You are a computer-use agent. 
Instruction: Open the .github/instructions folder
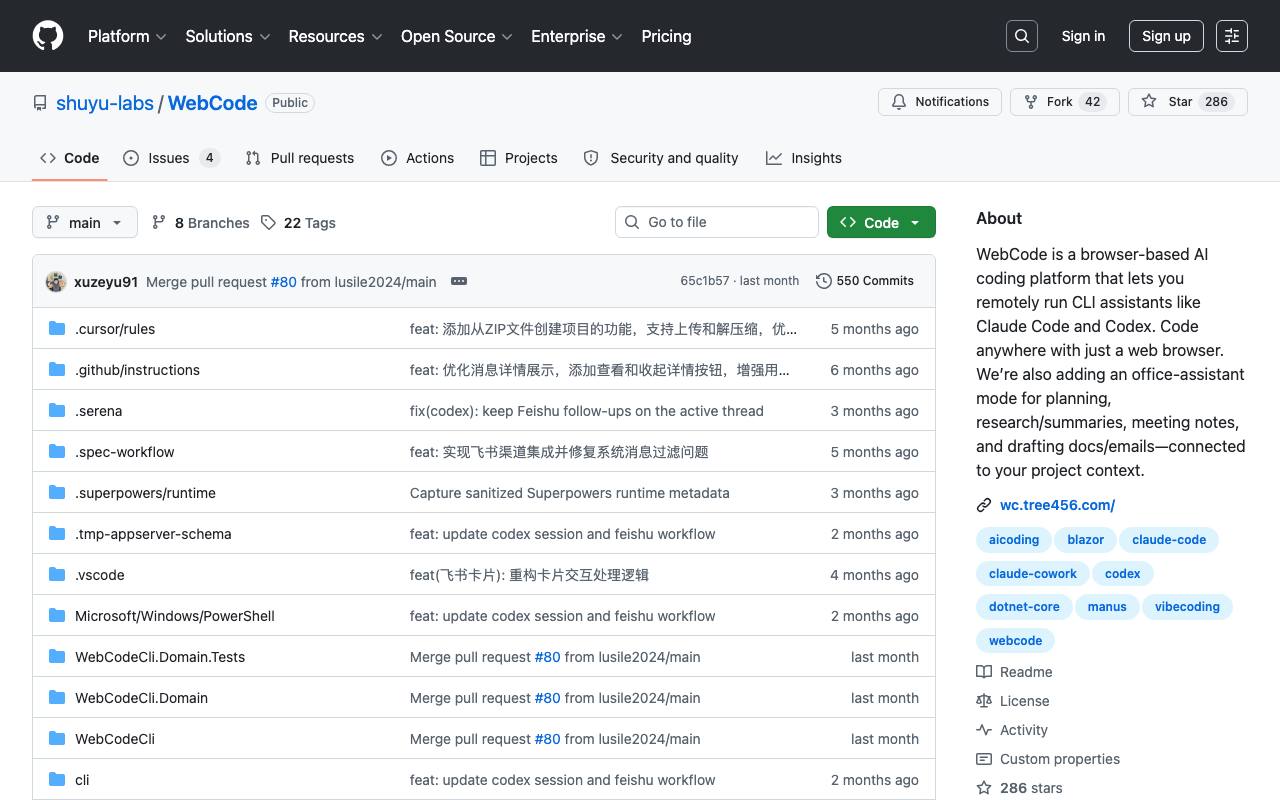point(137,370)
